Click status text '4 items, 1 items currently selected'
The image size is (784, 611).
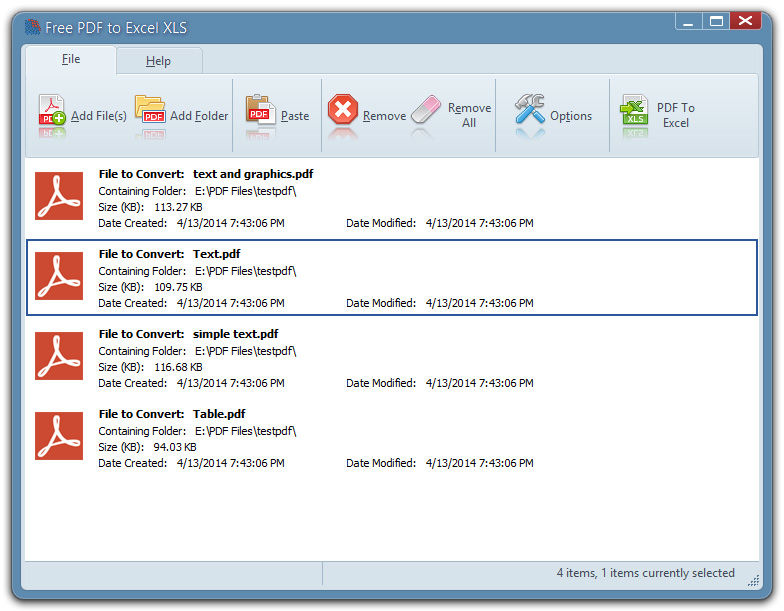[x=646, y=573]
